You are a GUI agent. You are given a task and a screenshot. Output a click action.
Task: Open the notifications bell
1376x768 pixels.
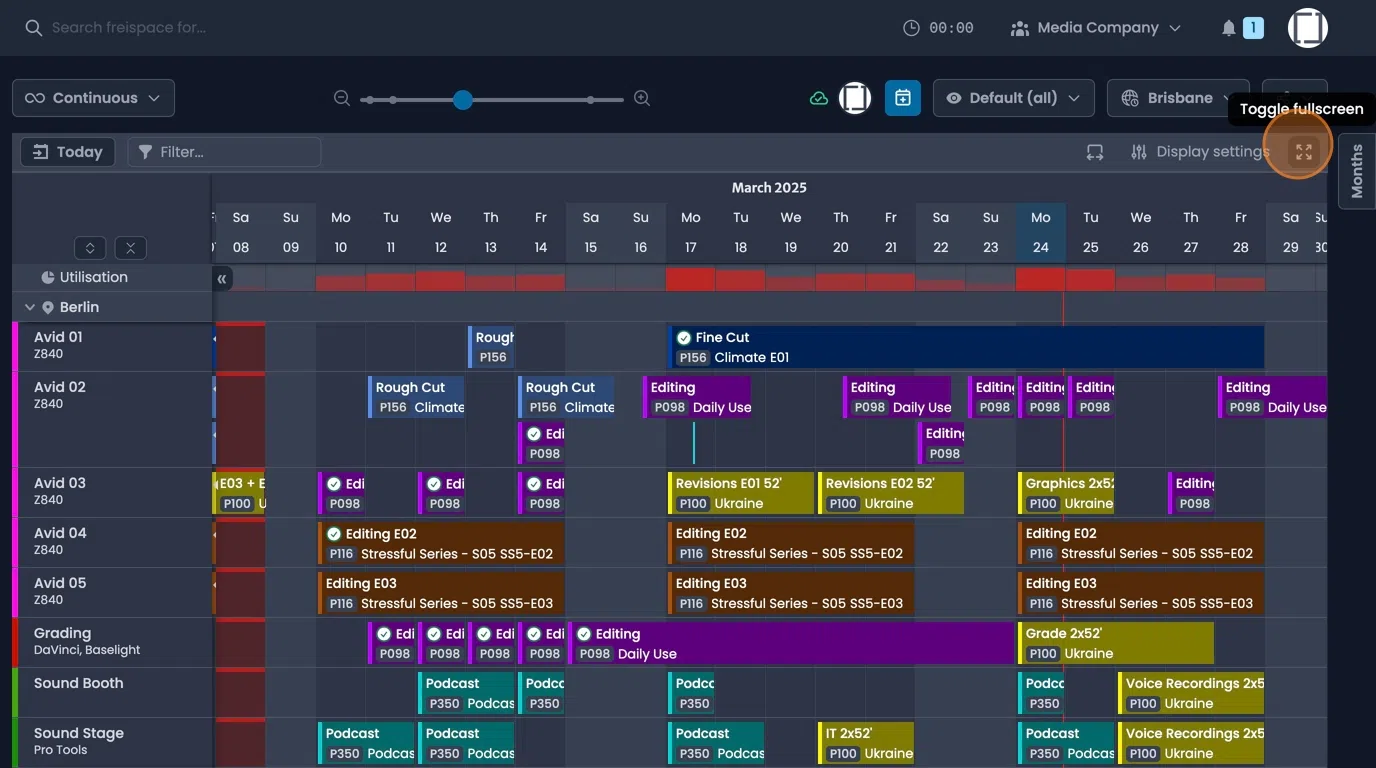click(x=1229, y=27)
